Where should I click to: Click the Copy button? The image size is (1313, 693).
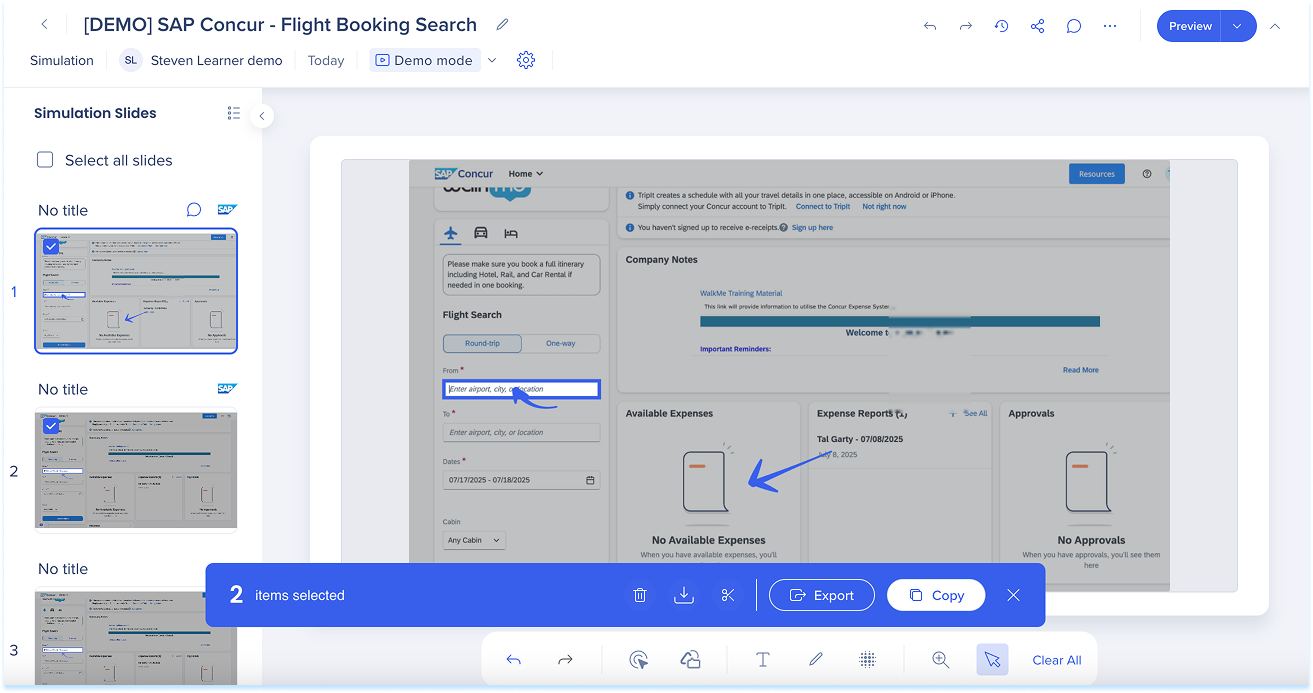[x=936, y=595]
